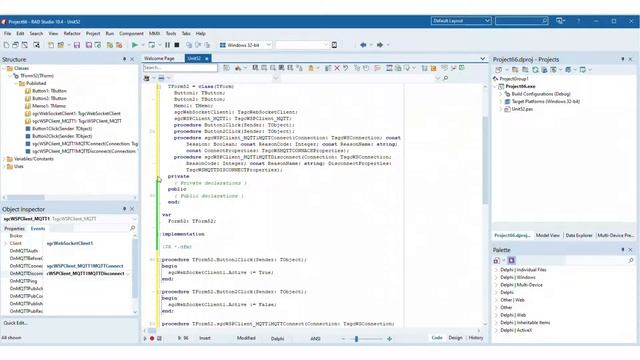Viewport: 640px width, 360px height.
Task: Click the Open project folder icon
Action: point(60,45)
